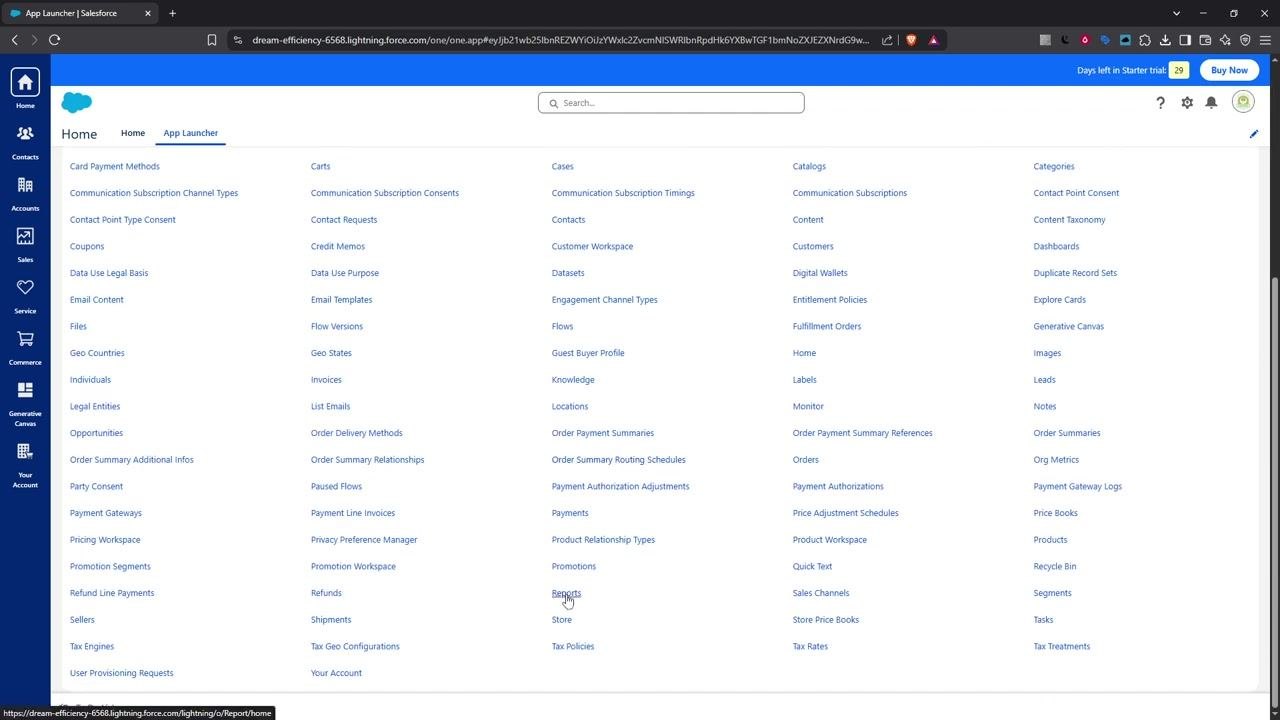Open the User Provisioning Requests link
Image resolution: width=1280 pixels, height=720 pixels.
121,673
